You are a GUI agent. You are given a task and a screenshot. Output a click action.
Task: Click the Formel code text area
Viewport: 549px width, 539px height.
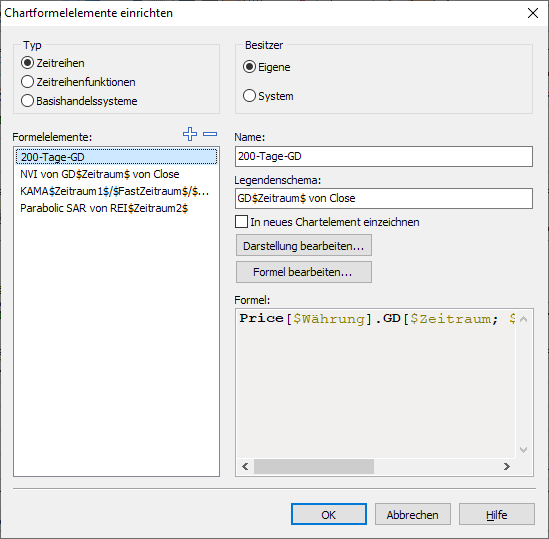tap(376, 383)
